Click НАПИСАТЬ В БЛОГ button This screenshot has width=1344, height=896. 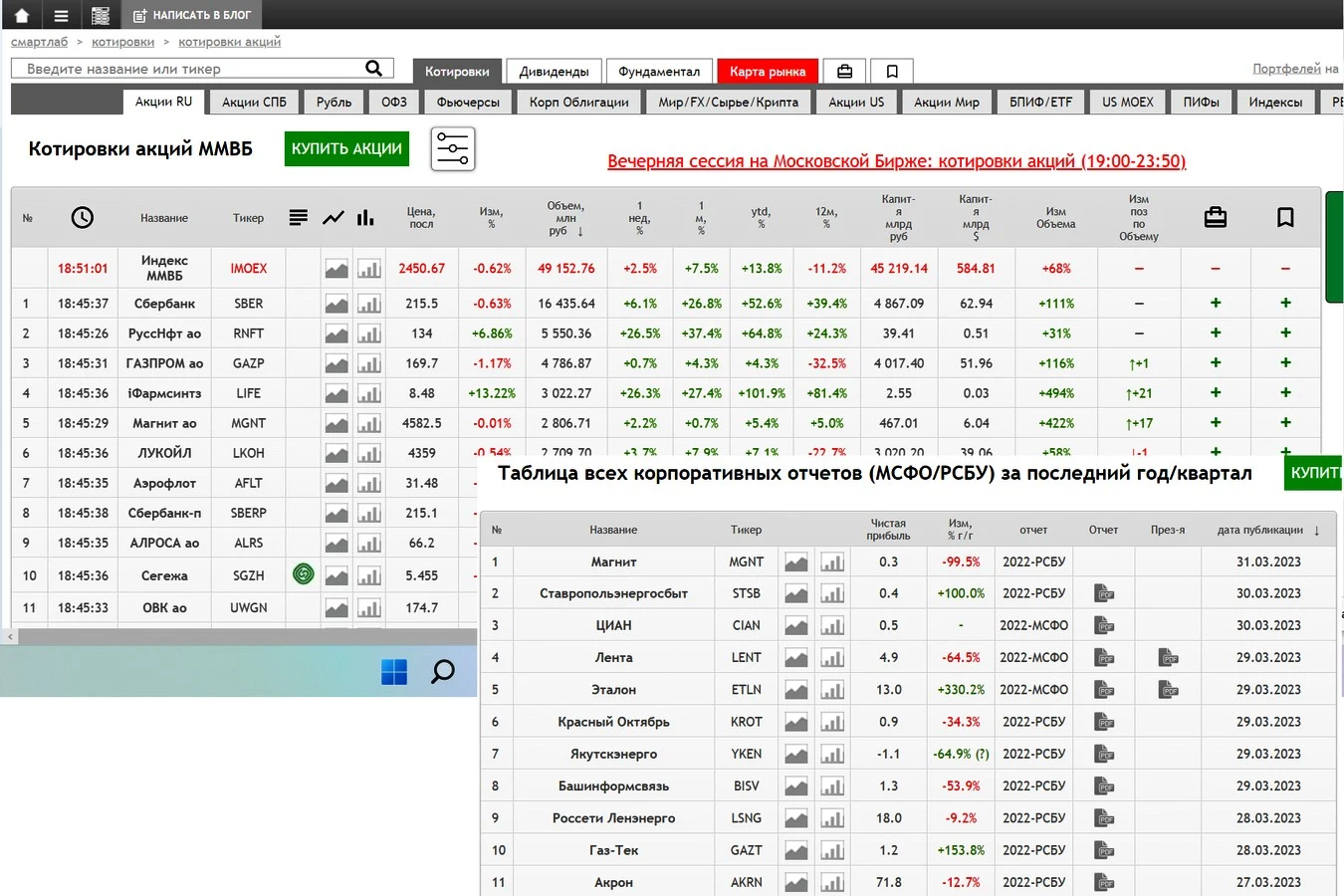pyautogui.click(x=192, y=15)
